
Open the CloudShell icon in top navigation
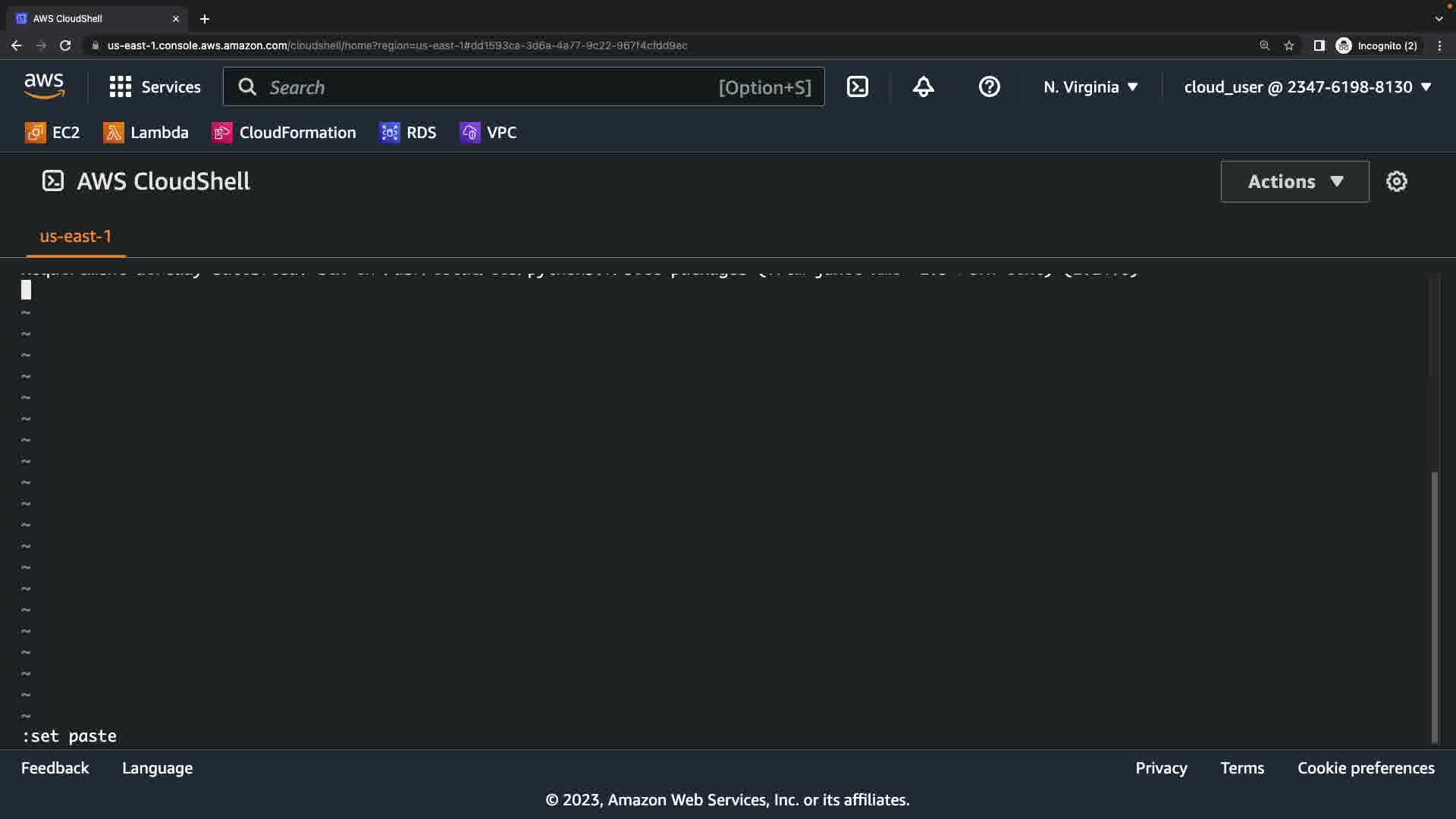point(858,87)
